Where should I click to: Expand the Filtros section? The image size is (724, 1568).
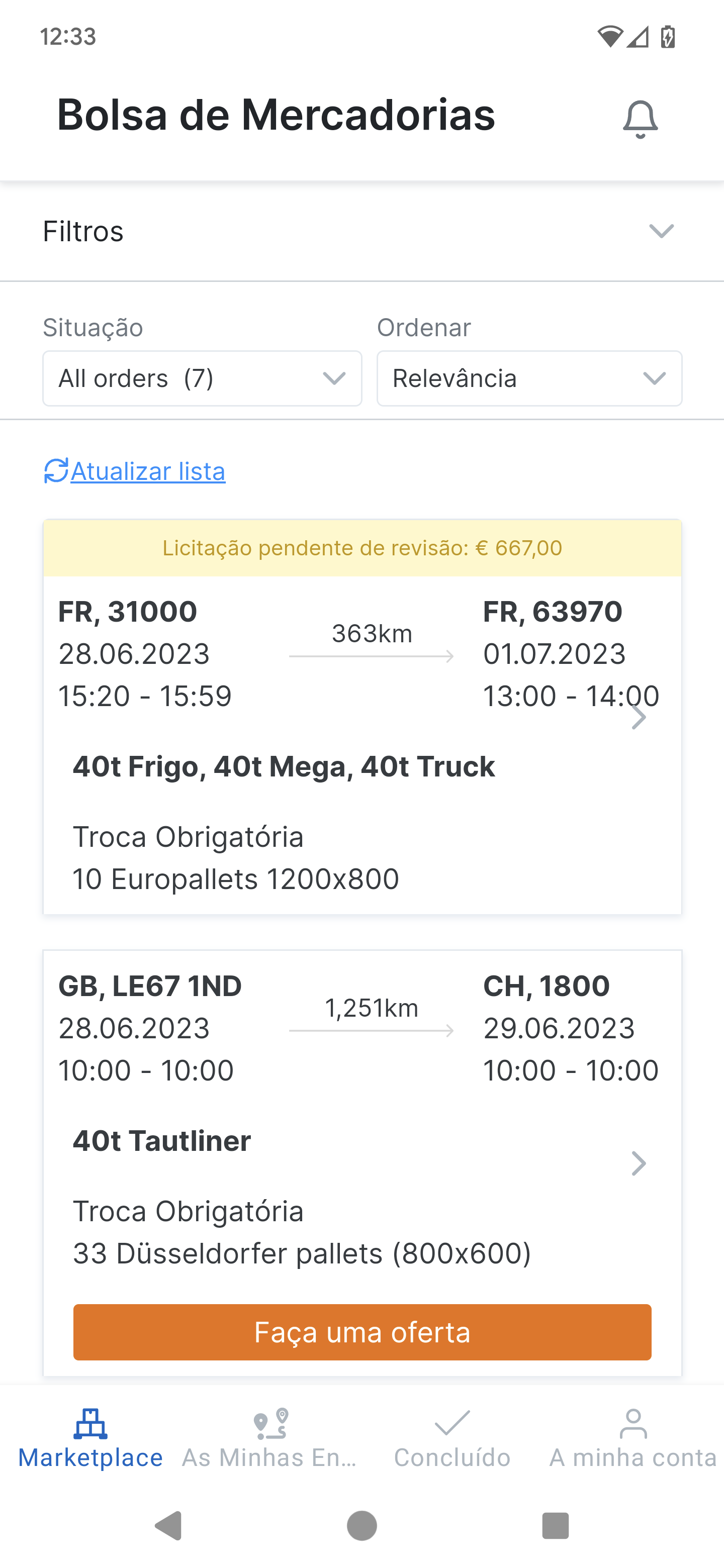(661, 231)
